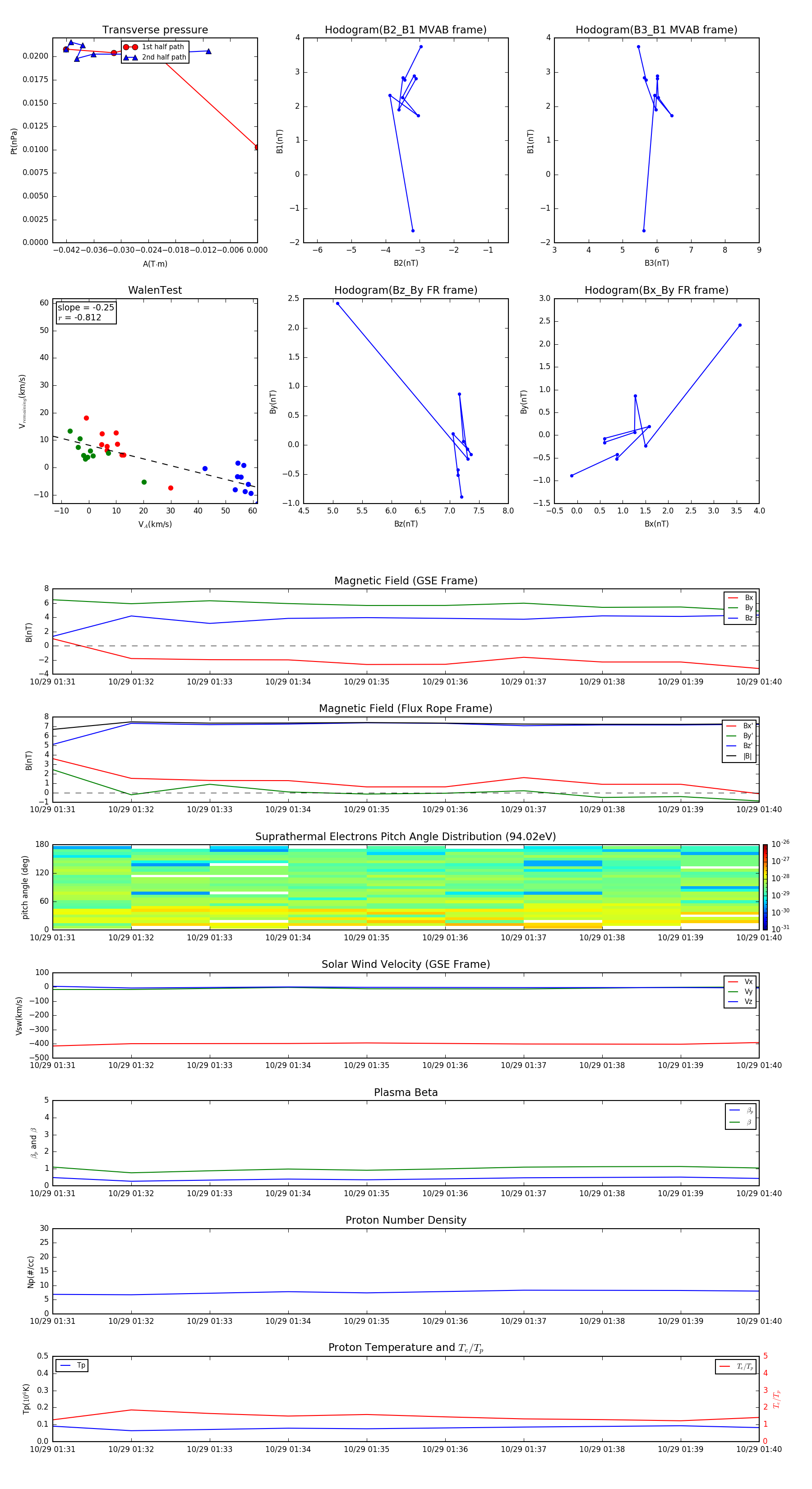Click the 'Magnetic Field (Flux Rope Frame)' title

(406, 709)
